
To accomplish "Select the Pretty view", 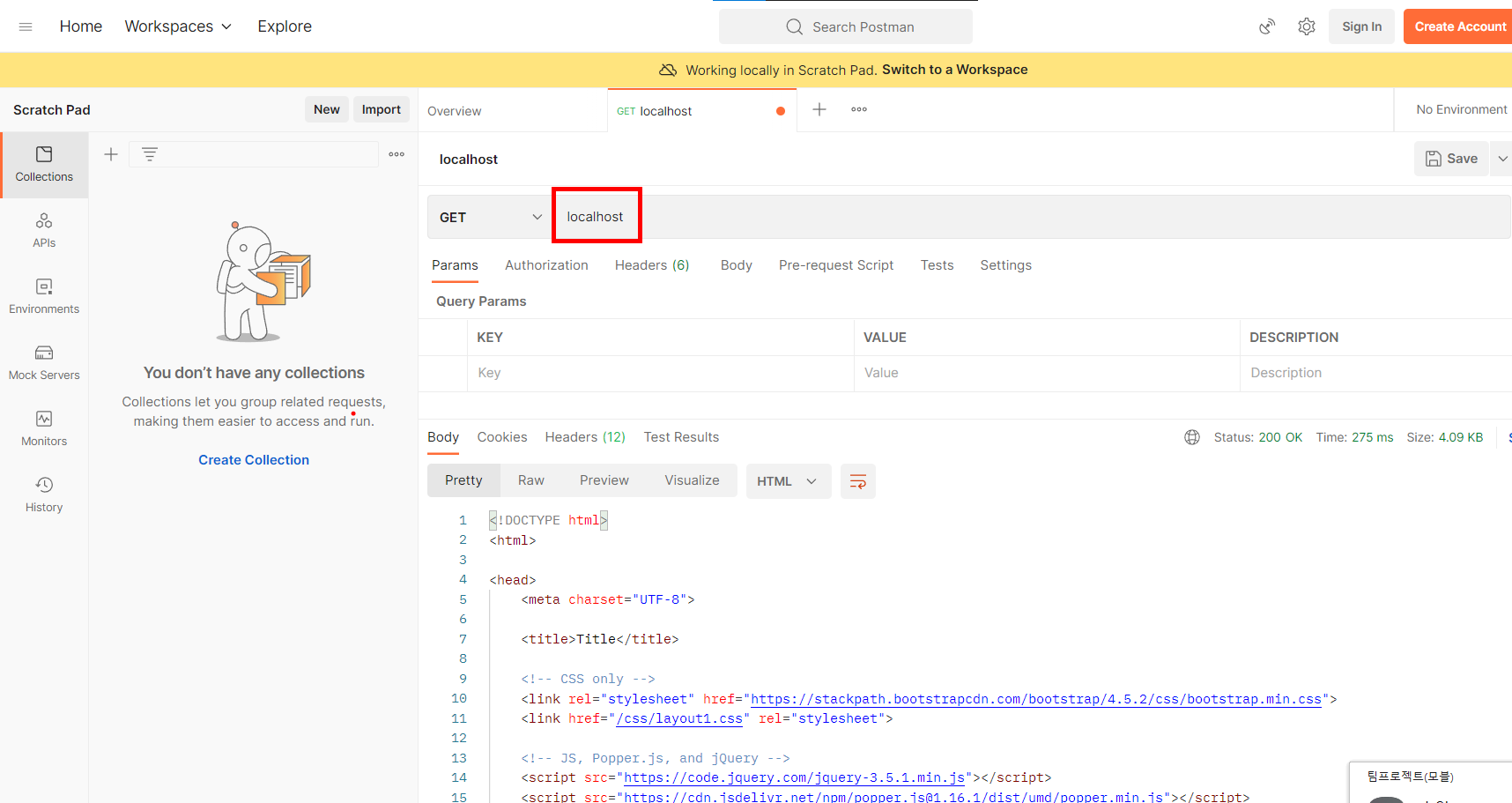I will (x=463, y=480).
